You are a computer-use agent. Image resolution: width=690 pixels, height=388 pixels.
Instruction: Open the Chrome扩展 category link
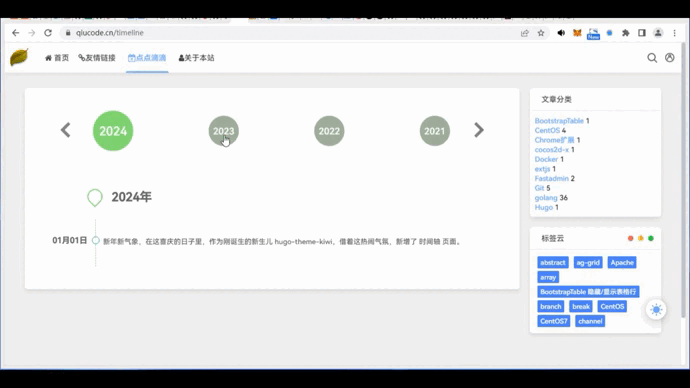554,140
